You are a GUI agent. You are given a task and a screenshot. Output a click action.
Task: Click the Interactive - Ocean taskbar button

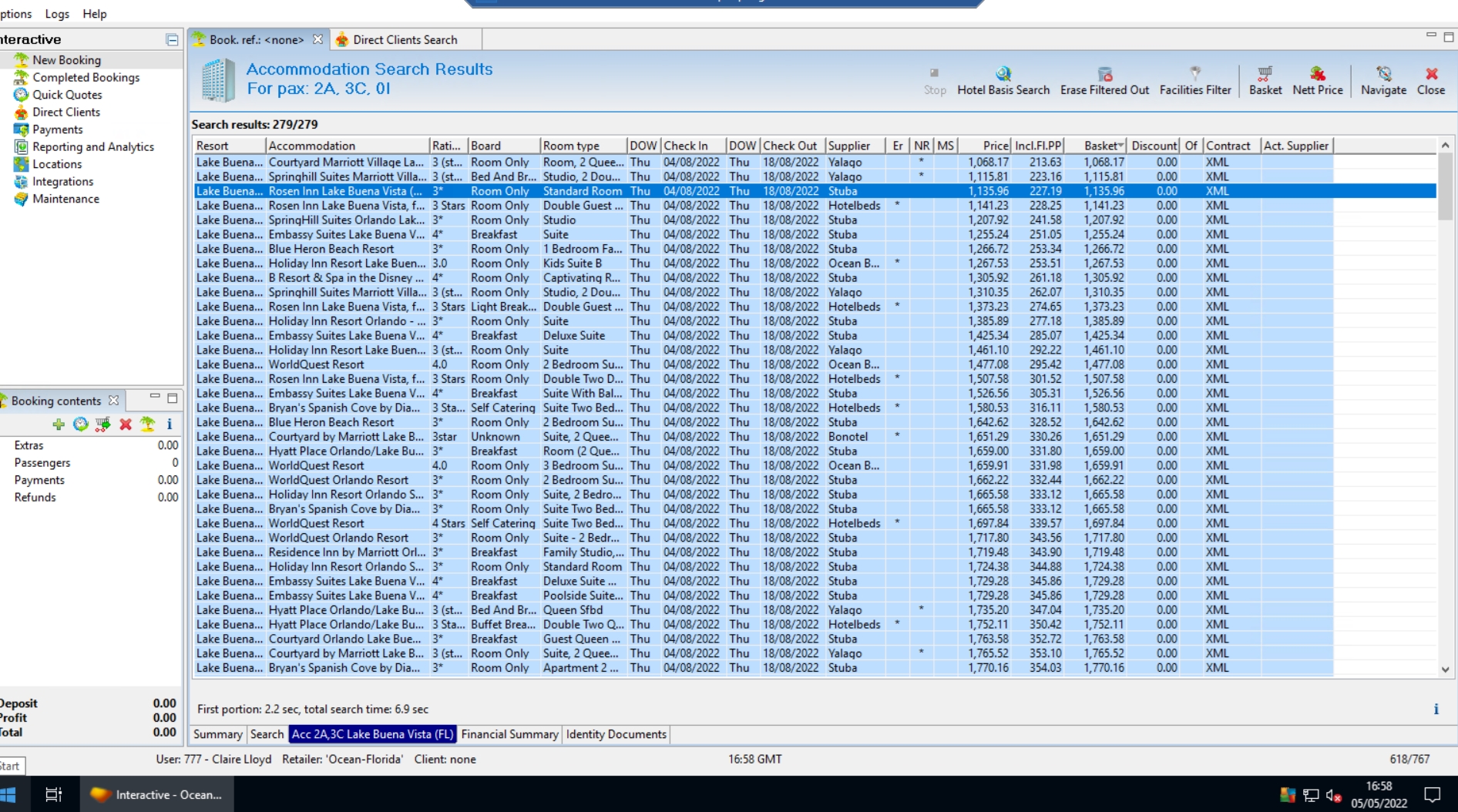pyautogui.click(x=156, y=794)
